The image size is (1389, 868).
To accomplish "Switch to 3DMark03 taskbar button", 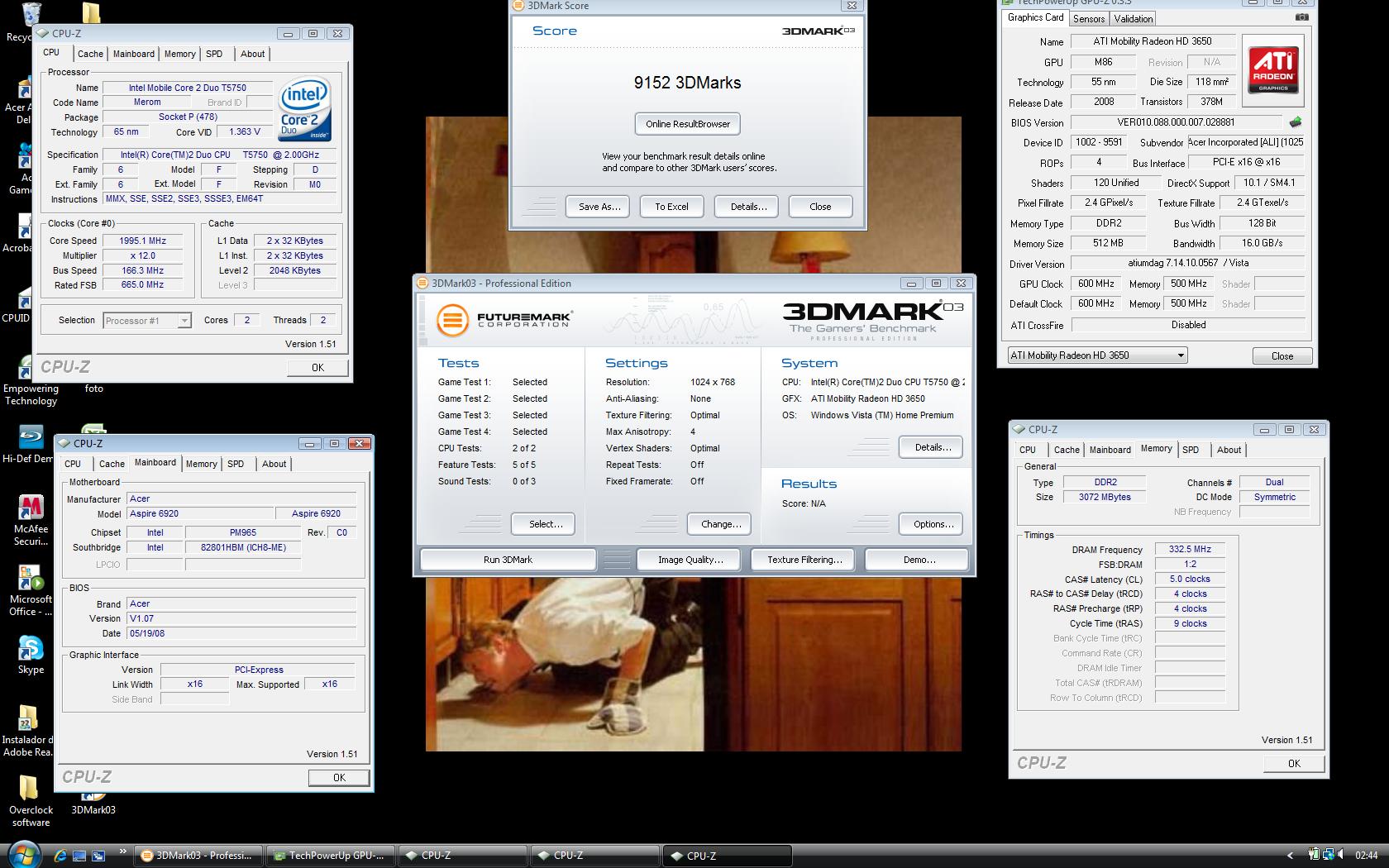I will (198, 856).
